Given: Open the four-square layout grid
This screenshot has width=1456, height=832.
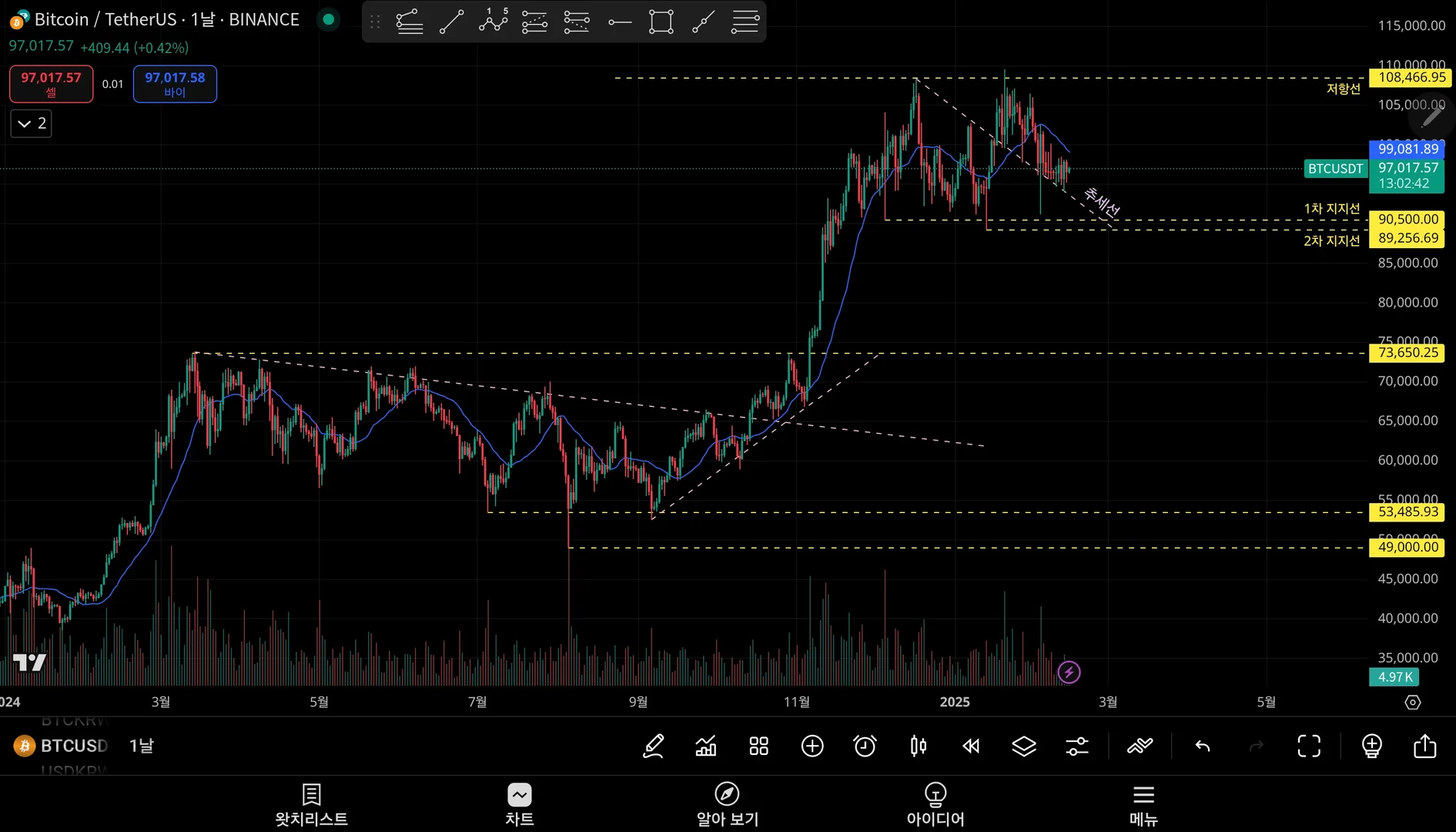Looking at the screenshot, I should point(759,746).
